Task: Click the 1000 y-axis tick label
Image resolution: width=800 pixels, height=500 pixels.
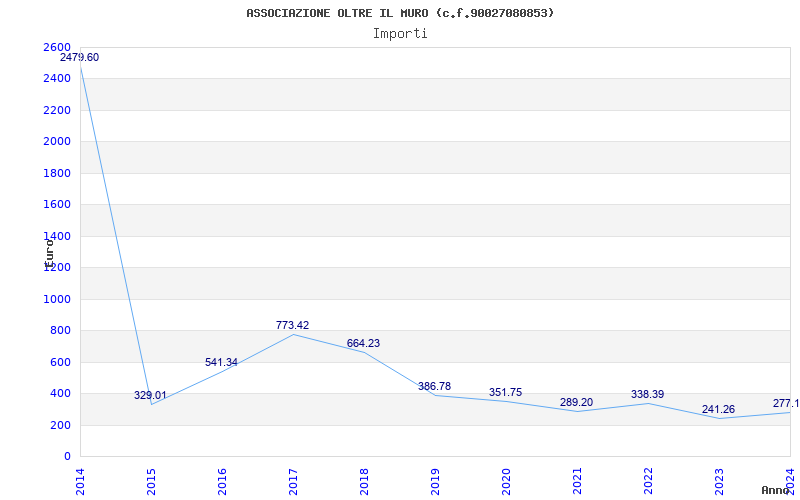Action: click(57, 299)
